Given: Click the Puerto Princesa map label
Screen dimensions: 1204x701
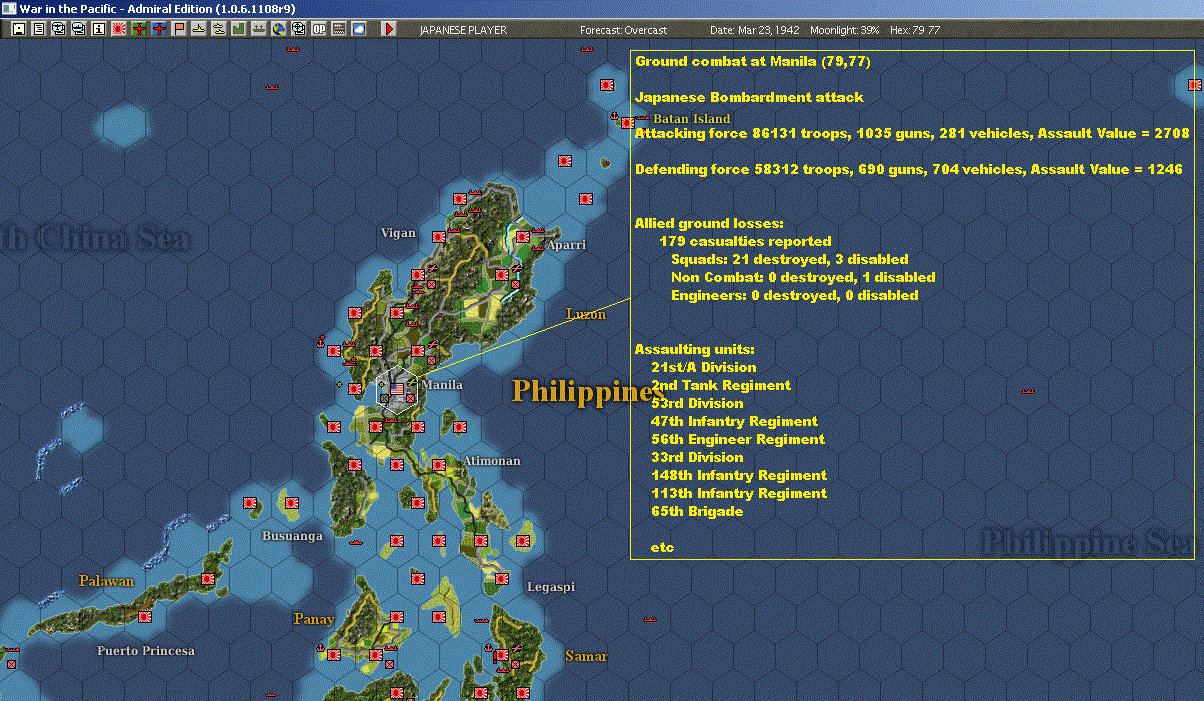Looking at the screenshot, I should [x=146, y=651].
